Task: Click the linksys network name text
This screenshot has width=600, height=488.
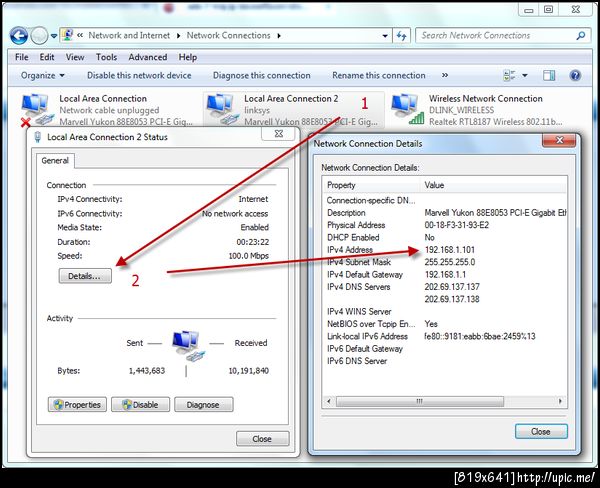Action: click(257, 110)
